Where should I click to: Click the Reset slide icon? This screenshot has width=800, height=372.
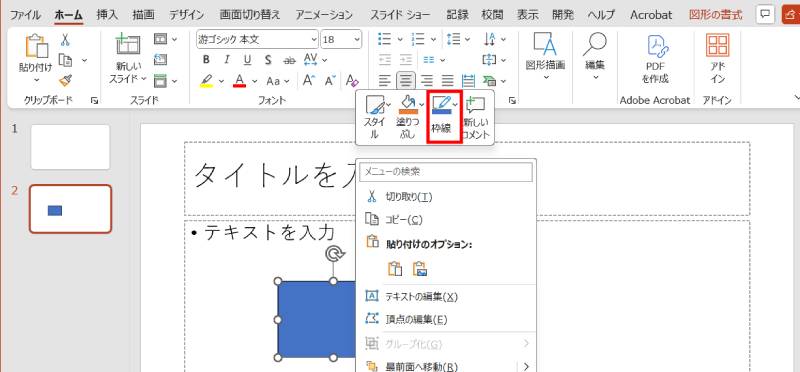click(161, 60)
